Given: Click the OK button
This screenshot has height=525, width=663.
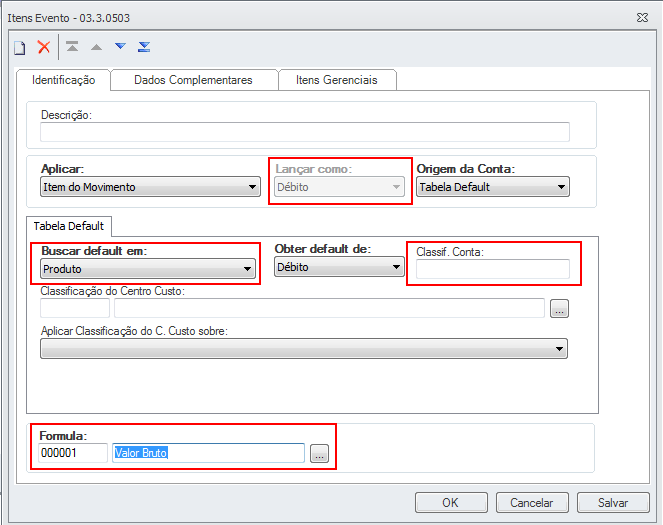Looking at the screenshot, I should click(451, 503).
